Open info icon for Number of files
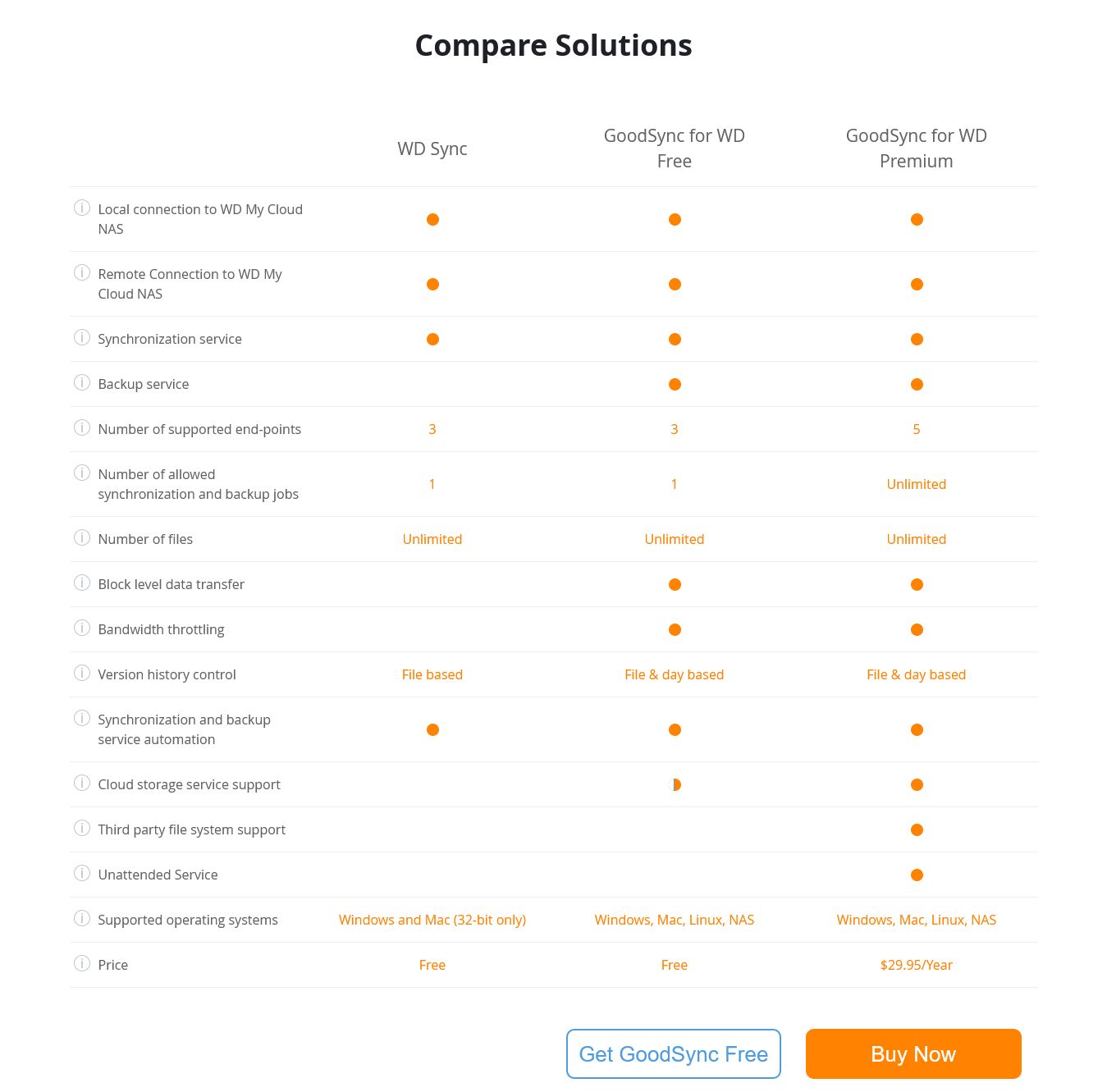Screen dimensions: 1107x1092 [82, 537]
